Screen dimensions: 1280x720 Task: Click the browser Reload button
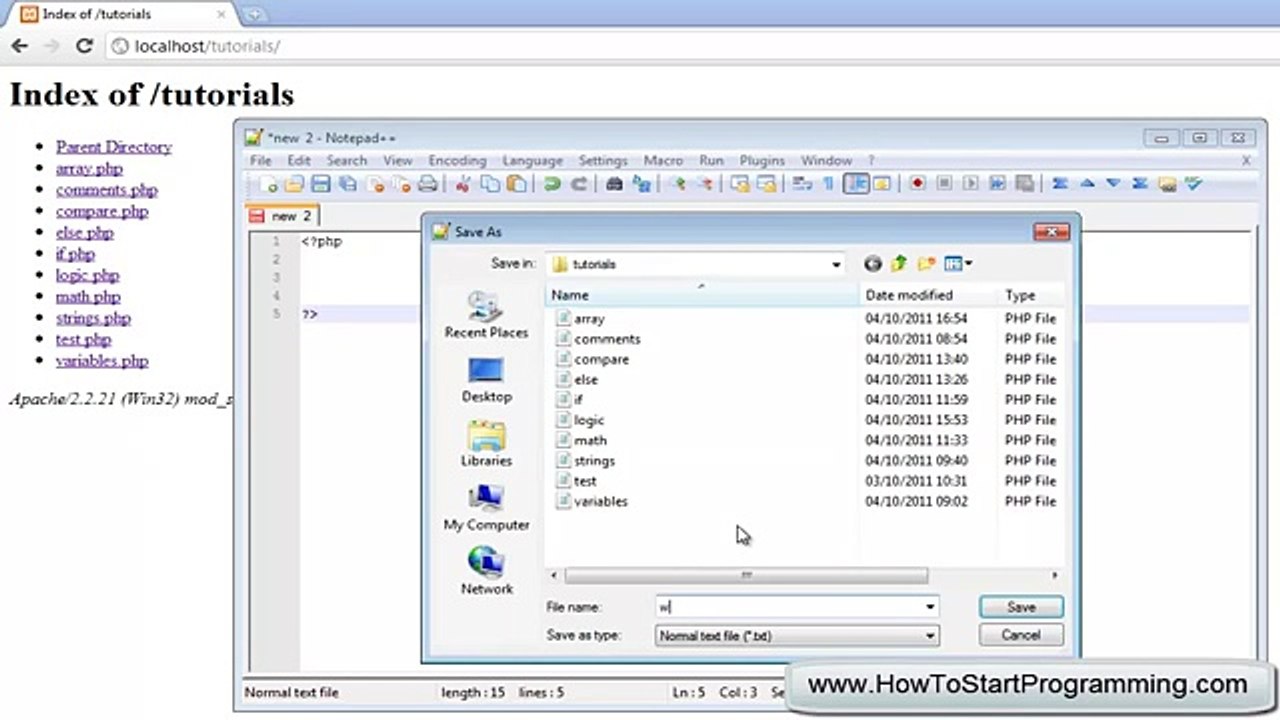point(84,46)
